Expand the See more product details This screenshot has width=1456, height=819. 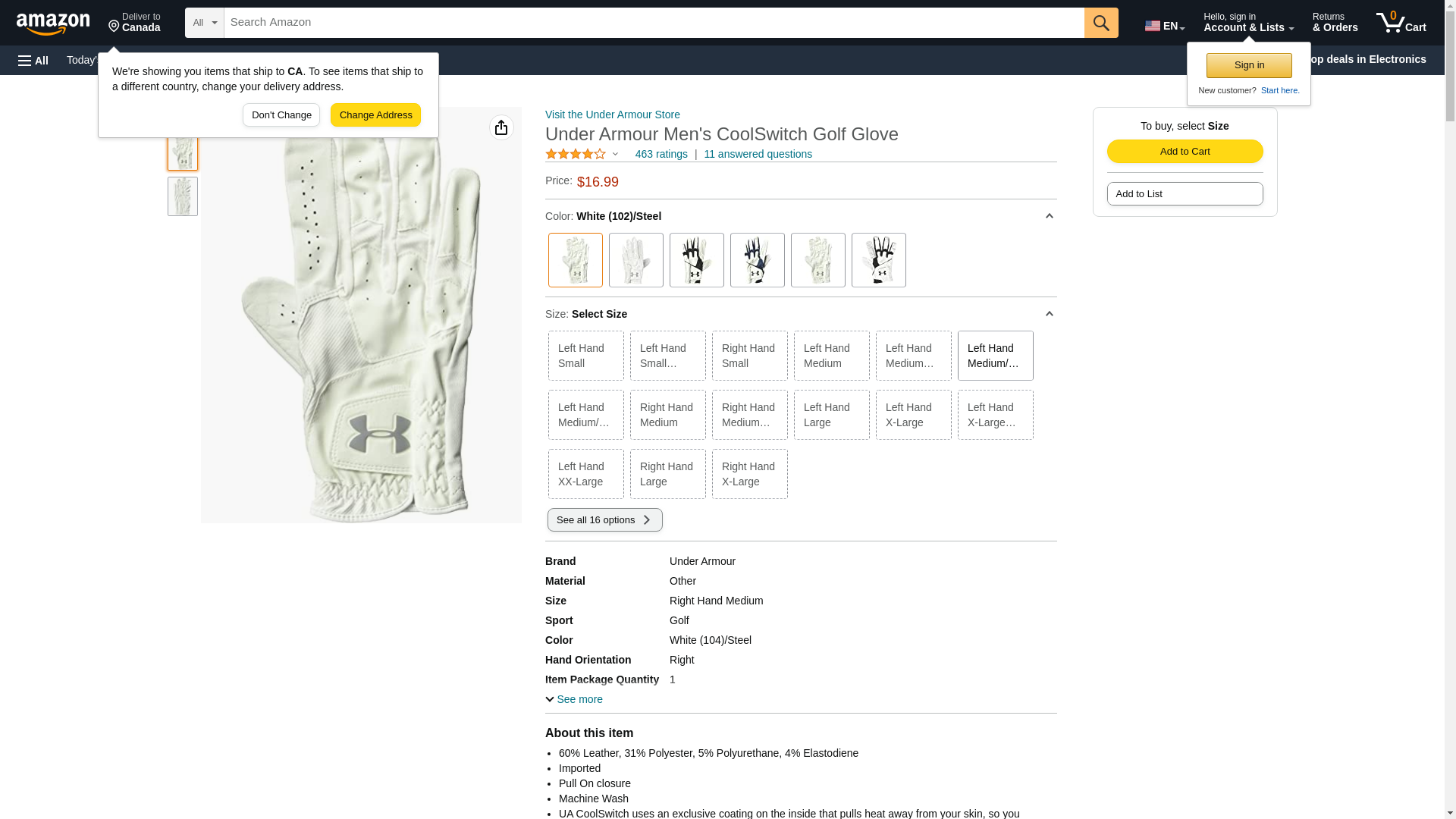[574, 699]
